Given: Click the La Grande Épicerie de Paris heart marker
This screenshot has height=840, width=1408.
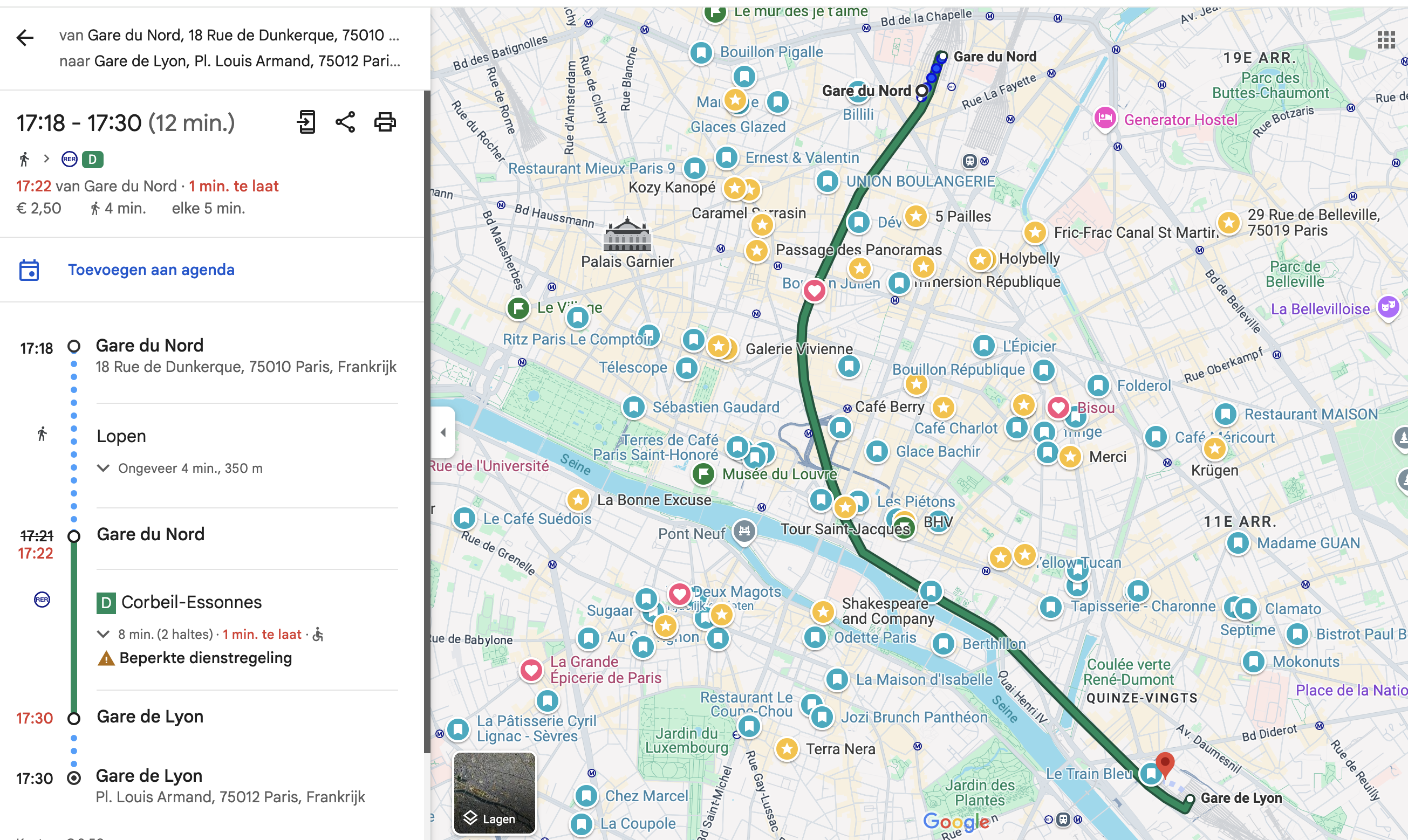Looking at the screenshot, I should [x=531, y=670].
